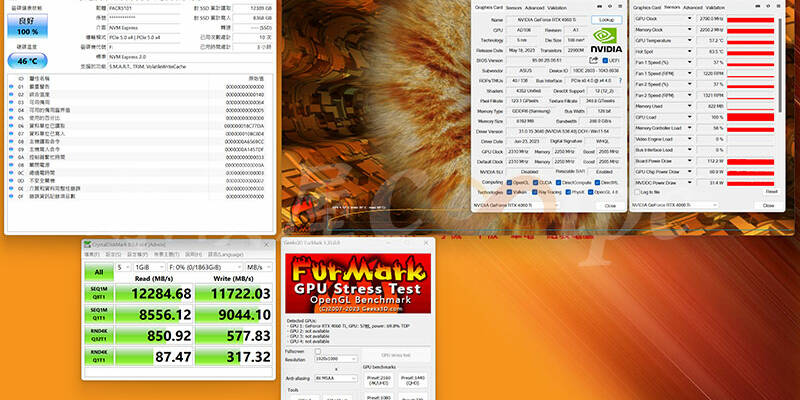This screenshot has height=400, width=800.
Task: Click the refresh icon in the GPU-Z Sensors window
Action: (x=768, y=7)
